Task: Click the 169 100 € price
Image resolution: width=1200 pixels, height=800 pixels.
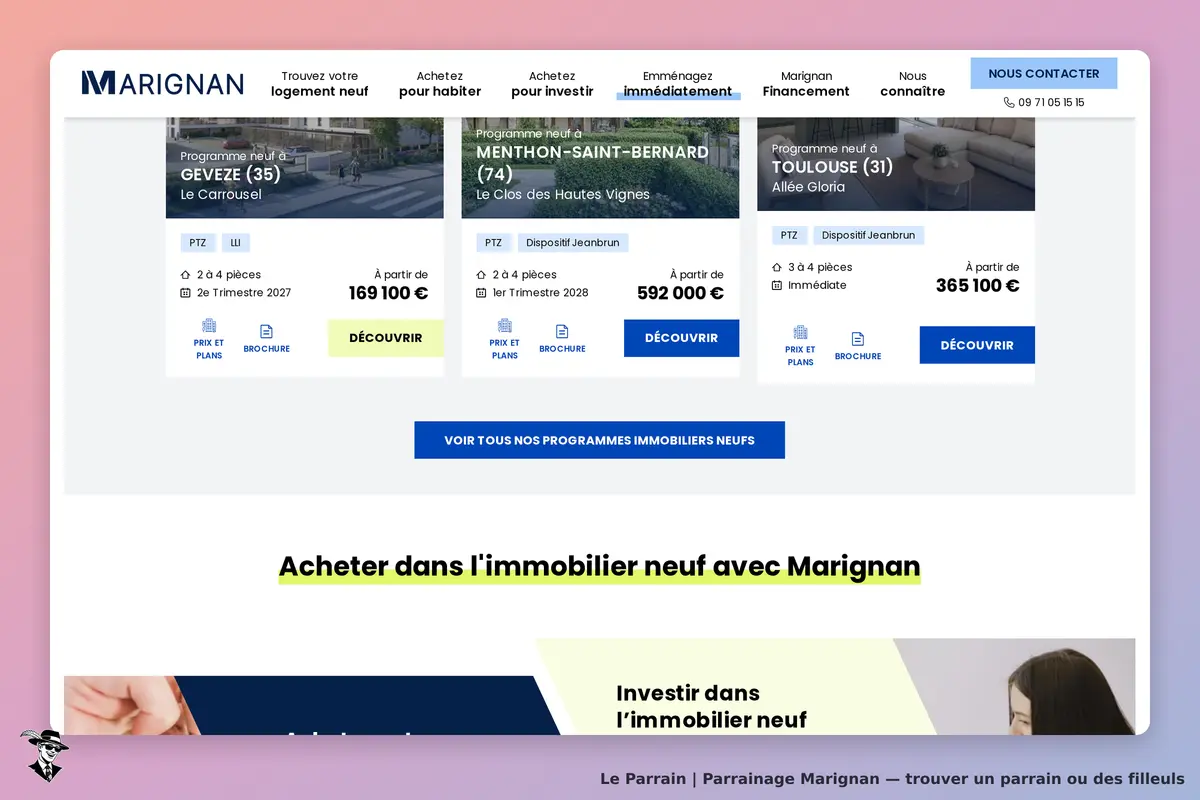Action: coord(388,293)
